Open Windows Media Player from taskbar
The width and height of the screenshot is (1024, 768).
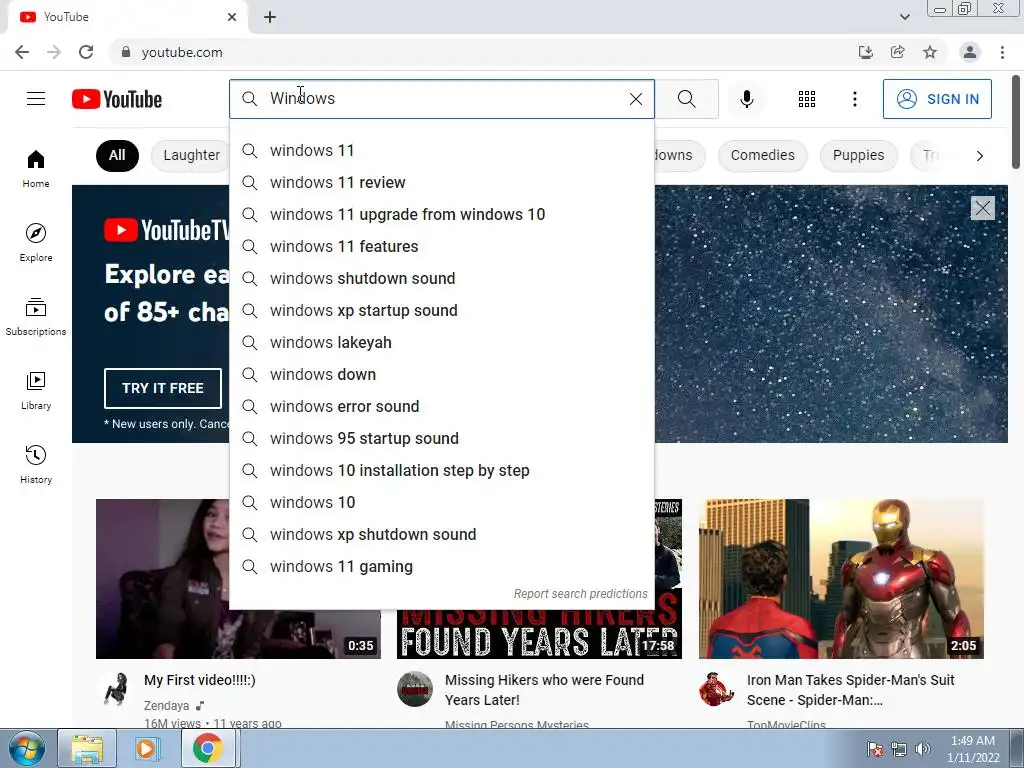pos(147,748)
